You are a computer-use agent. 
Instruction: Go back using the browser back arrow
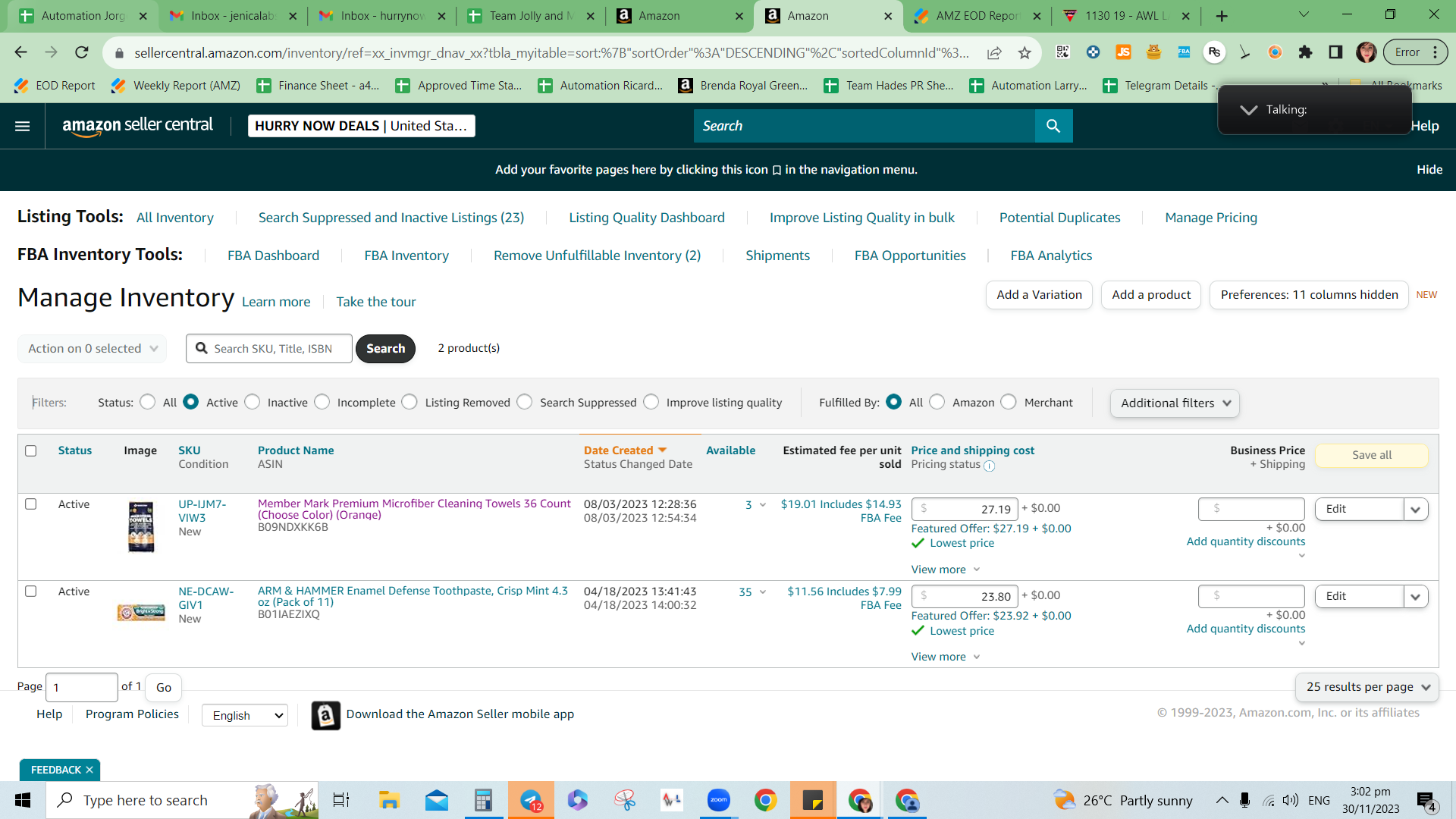click(x=20, y=52)
